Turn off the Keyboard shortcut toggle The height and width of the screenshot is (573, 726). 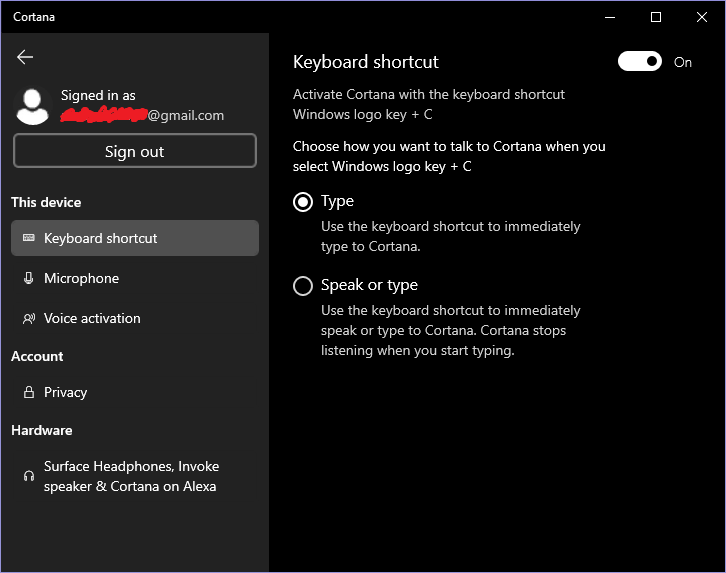tap(639, 62)
